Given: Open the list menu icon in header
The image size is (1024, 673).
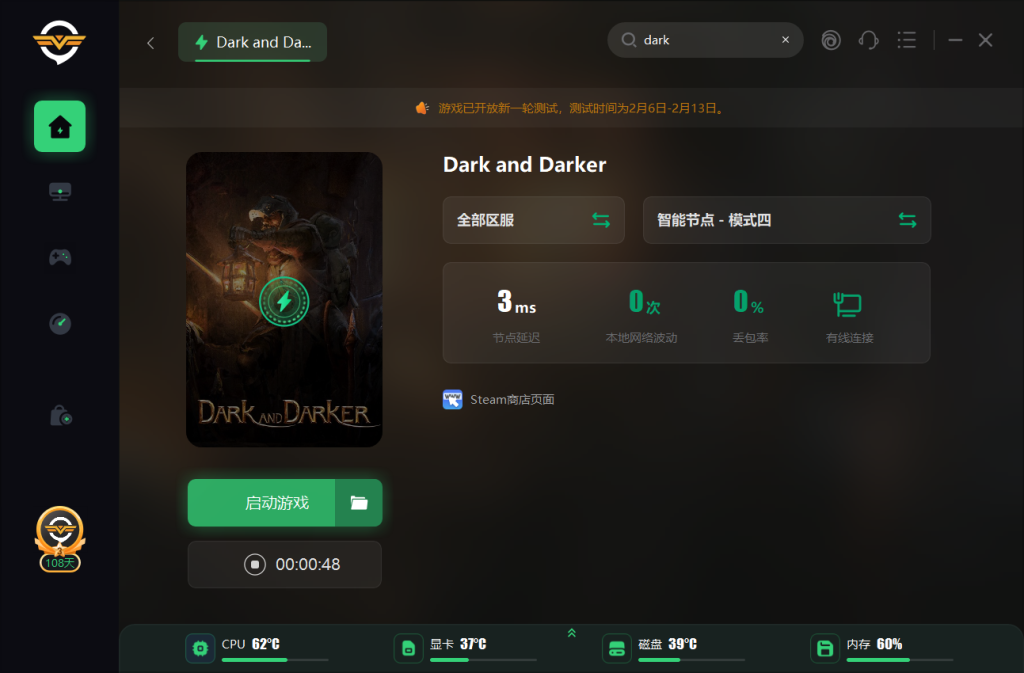Looking at the screenshot, I should [906, 40].
